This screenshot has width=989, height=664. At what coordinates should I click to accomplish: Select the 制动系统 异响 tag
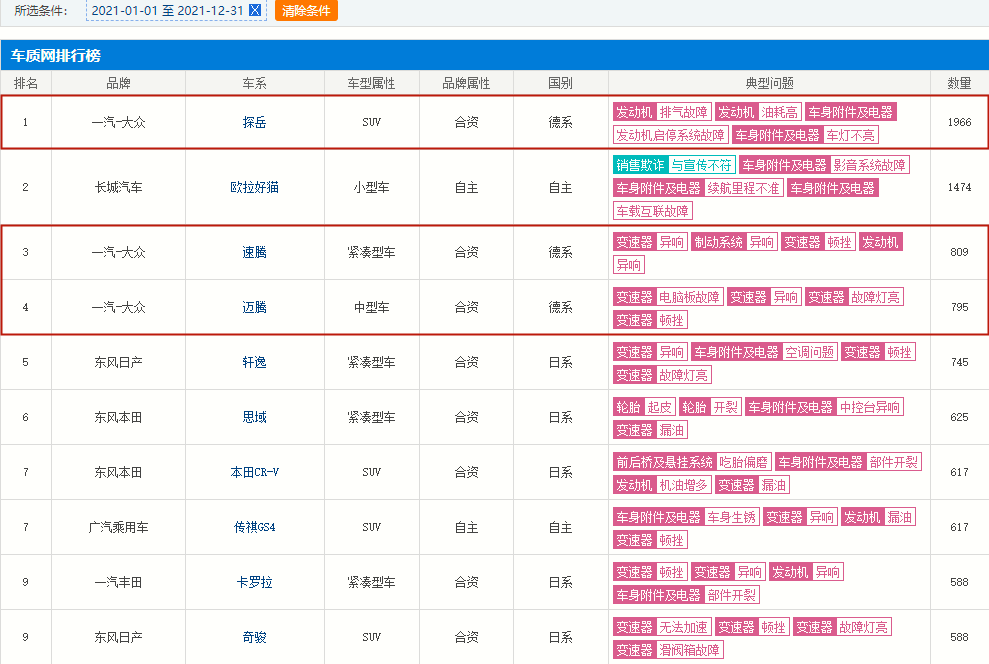[734, 242]
